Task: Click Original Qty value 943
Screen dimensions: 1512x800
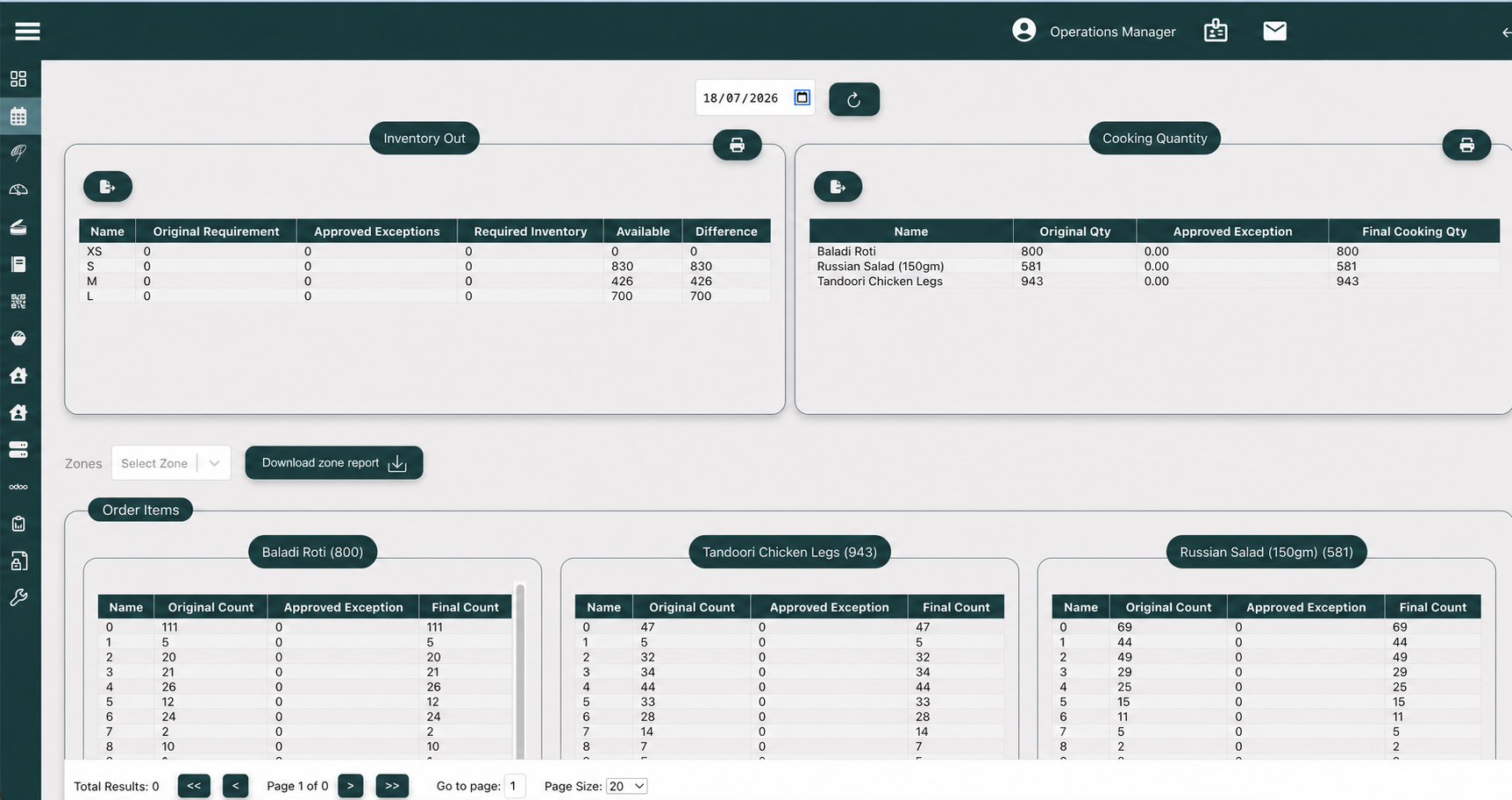Action: pos(1032,281)
